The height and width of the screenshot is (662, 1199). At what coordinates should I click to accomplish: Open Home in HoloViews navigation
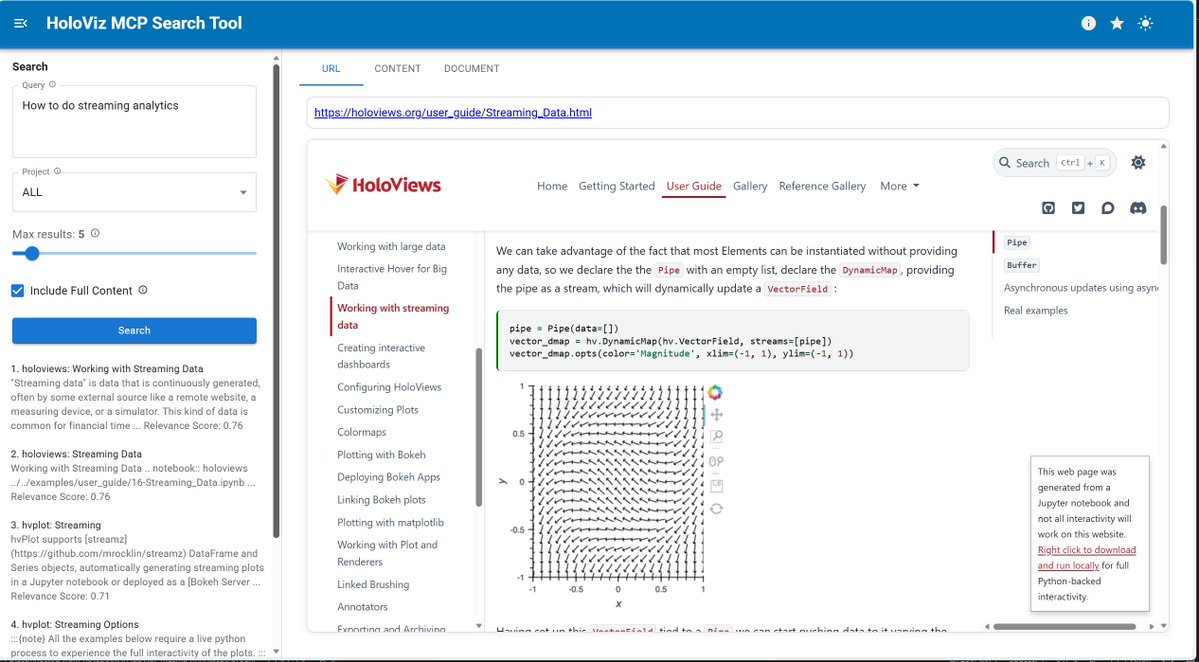tap(552, 186)
